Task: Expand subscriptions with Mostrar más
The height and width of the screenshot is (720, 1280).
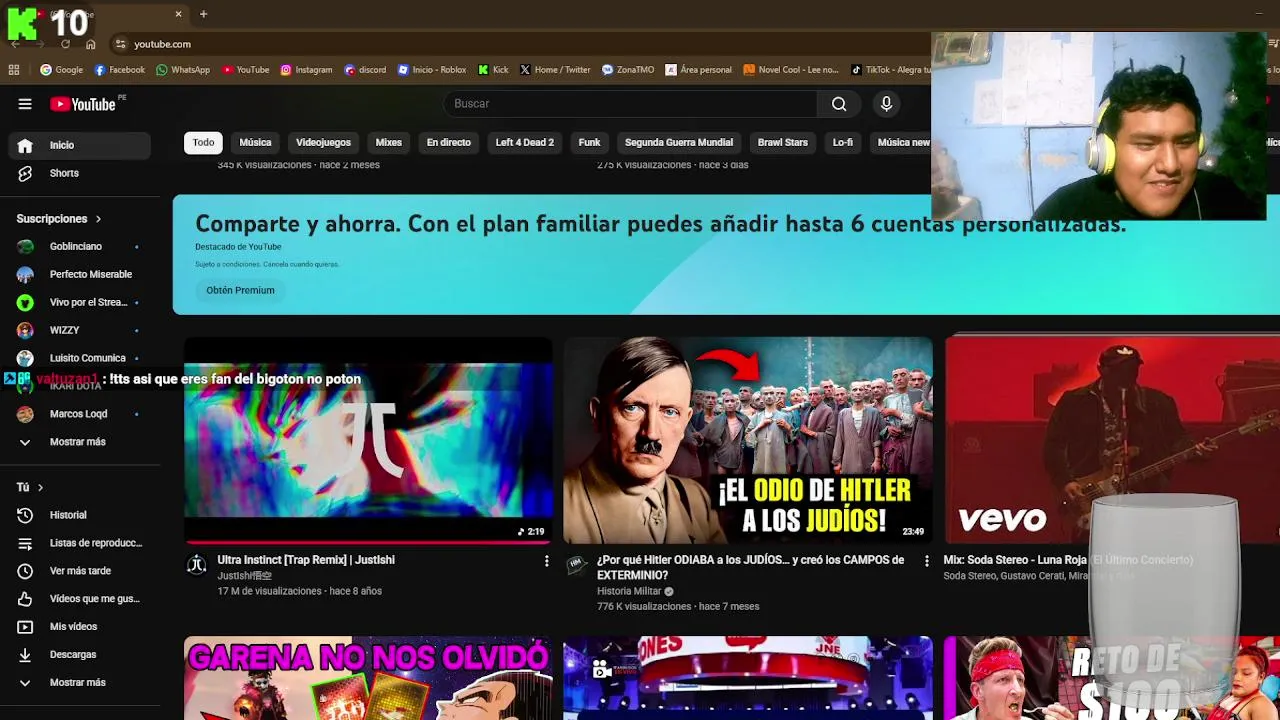Action: point(80,442)
